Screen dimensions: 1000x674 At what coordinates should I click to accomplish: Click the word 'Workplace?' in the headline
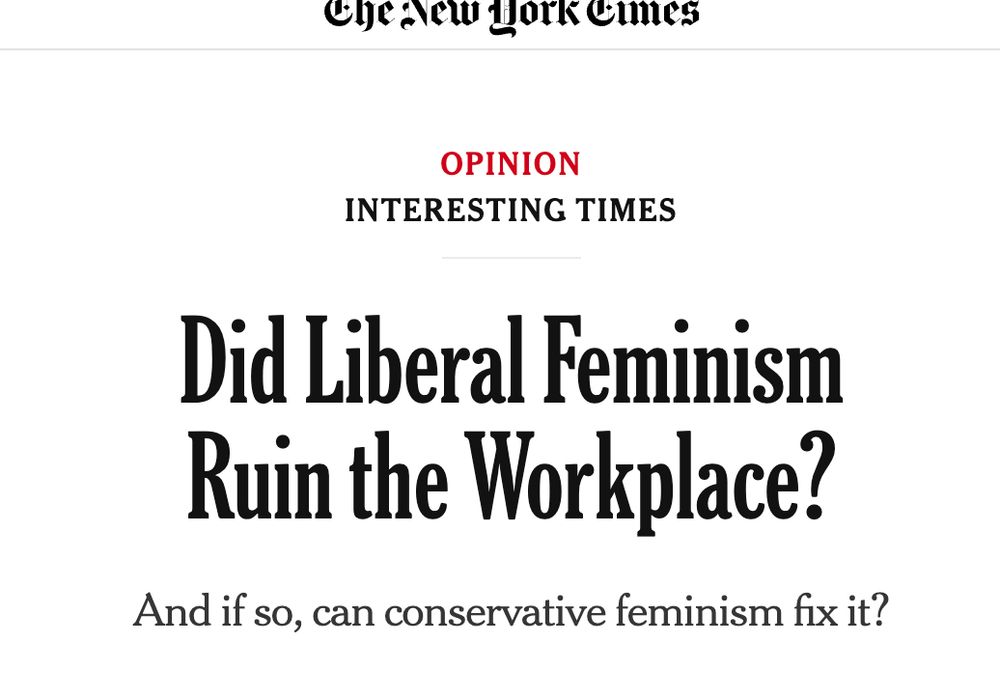click(x=651, y=479)
